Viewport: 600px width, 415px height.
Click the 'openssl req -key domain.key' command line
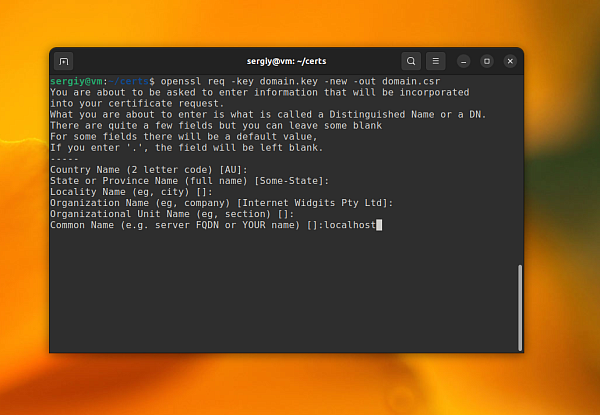coord(245,81)
